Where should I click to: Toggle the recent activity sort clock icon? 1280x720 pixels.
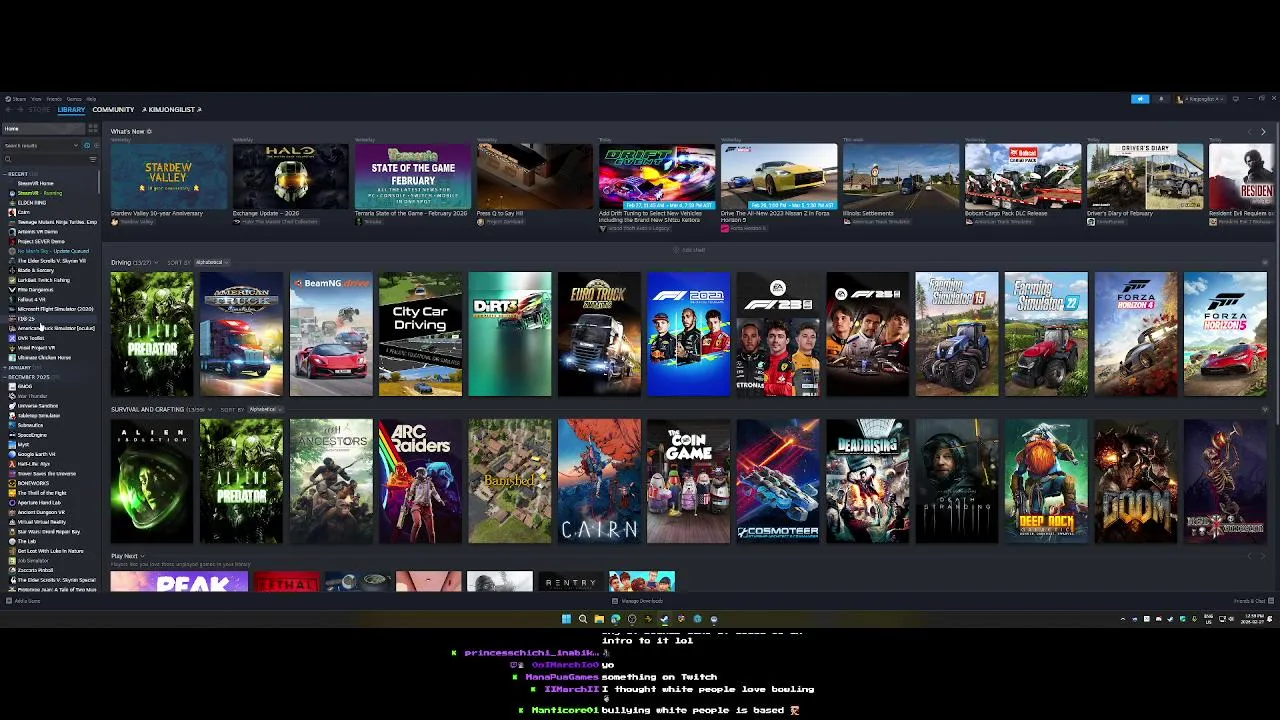(87, 146)
